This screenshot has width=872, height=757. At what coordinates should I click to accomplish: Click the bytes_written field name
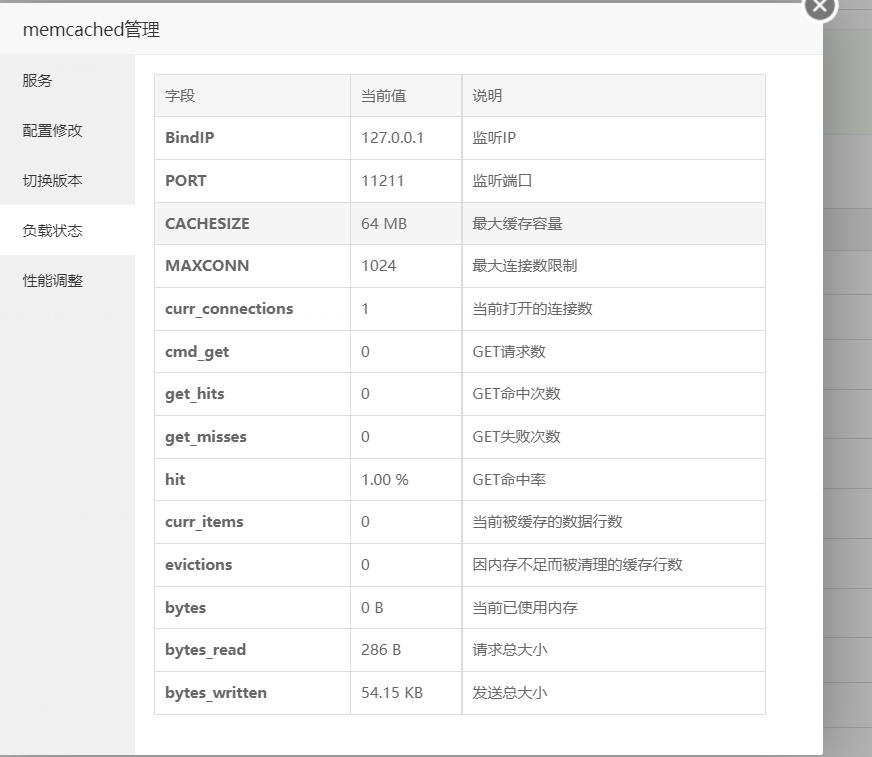point(216,693)
